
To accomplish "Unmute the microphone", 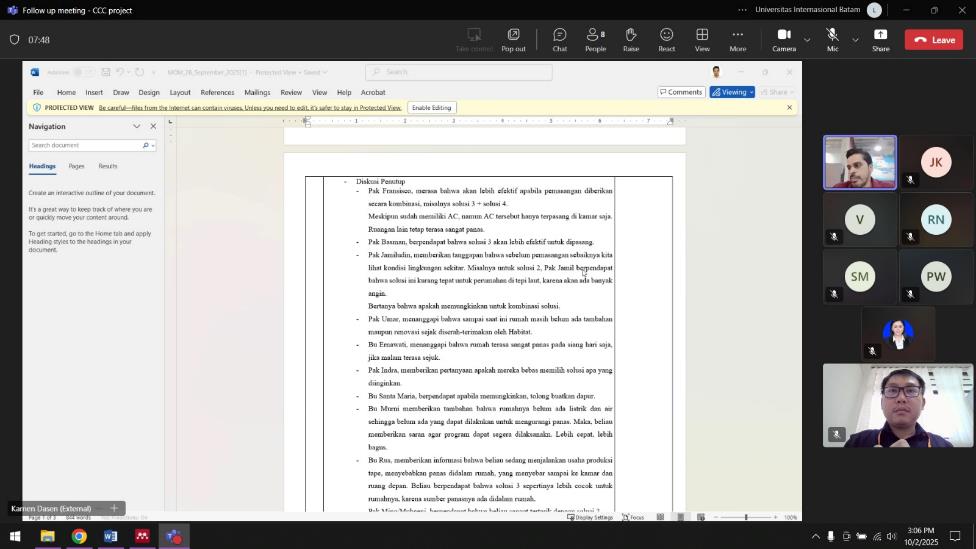I will coord(831,39).
